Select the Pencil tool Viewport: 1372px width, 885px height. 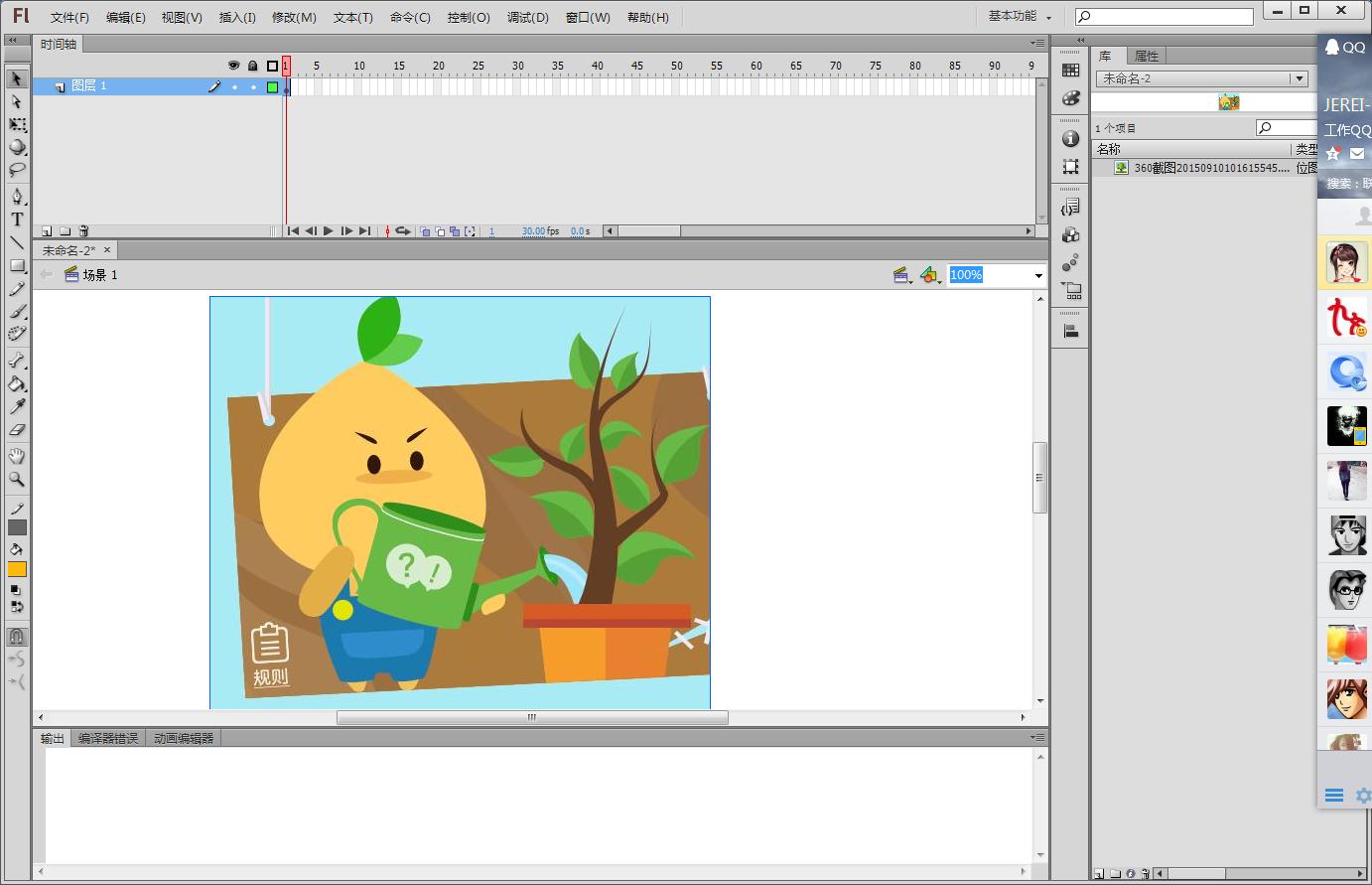click(17, 289)
